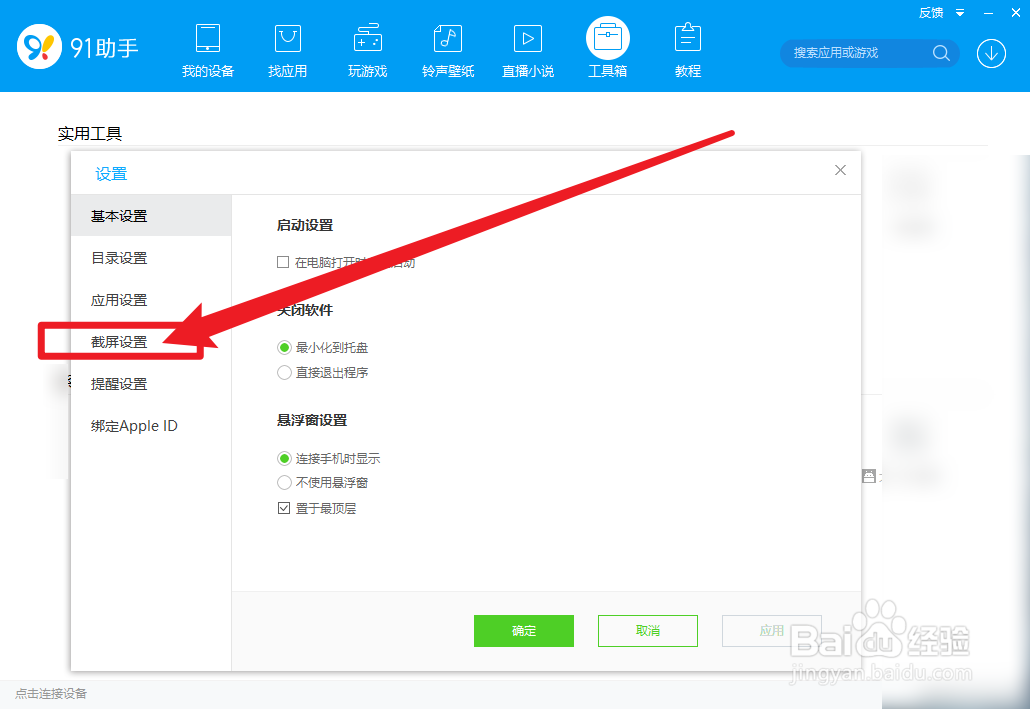Open the 教程 tutorials icon
1030x709 pixels.
coord(687,45)
